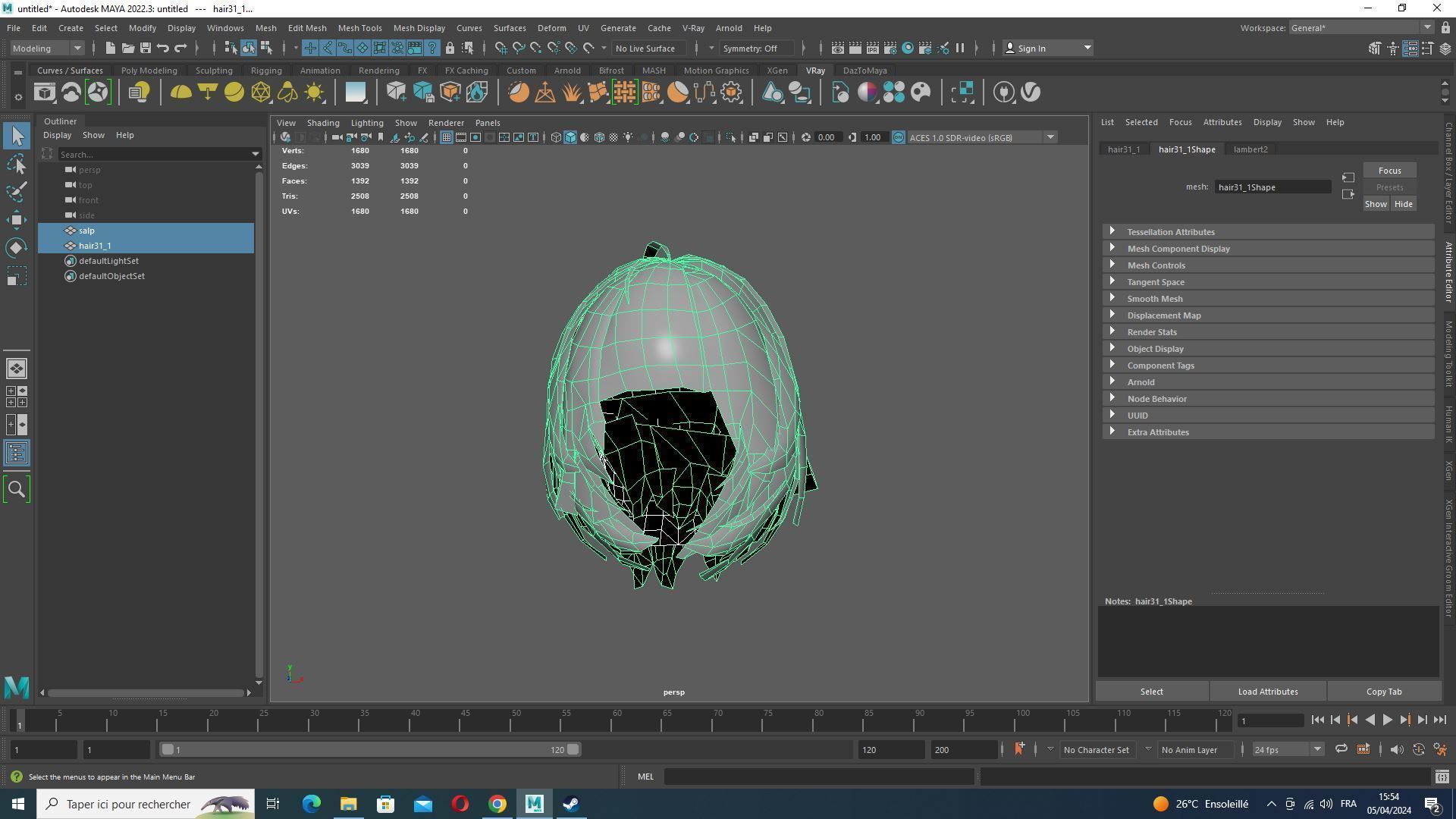The height and width of the screenshot is (819, 1456).
Task: Click the Focus button
Action: (x=1389, y=171)
